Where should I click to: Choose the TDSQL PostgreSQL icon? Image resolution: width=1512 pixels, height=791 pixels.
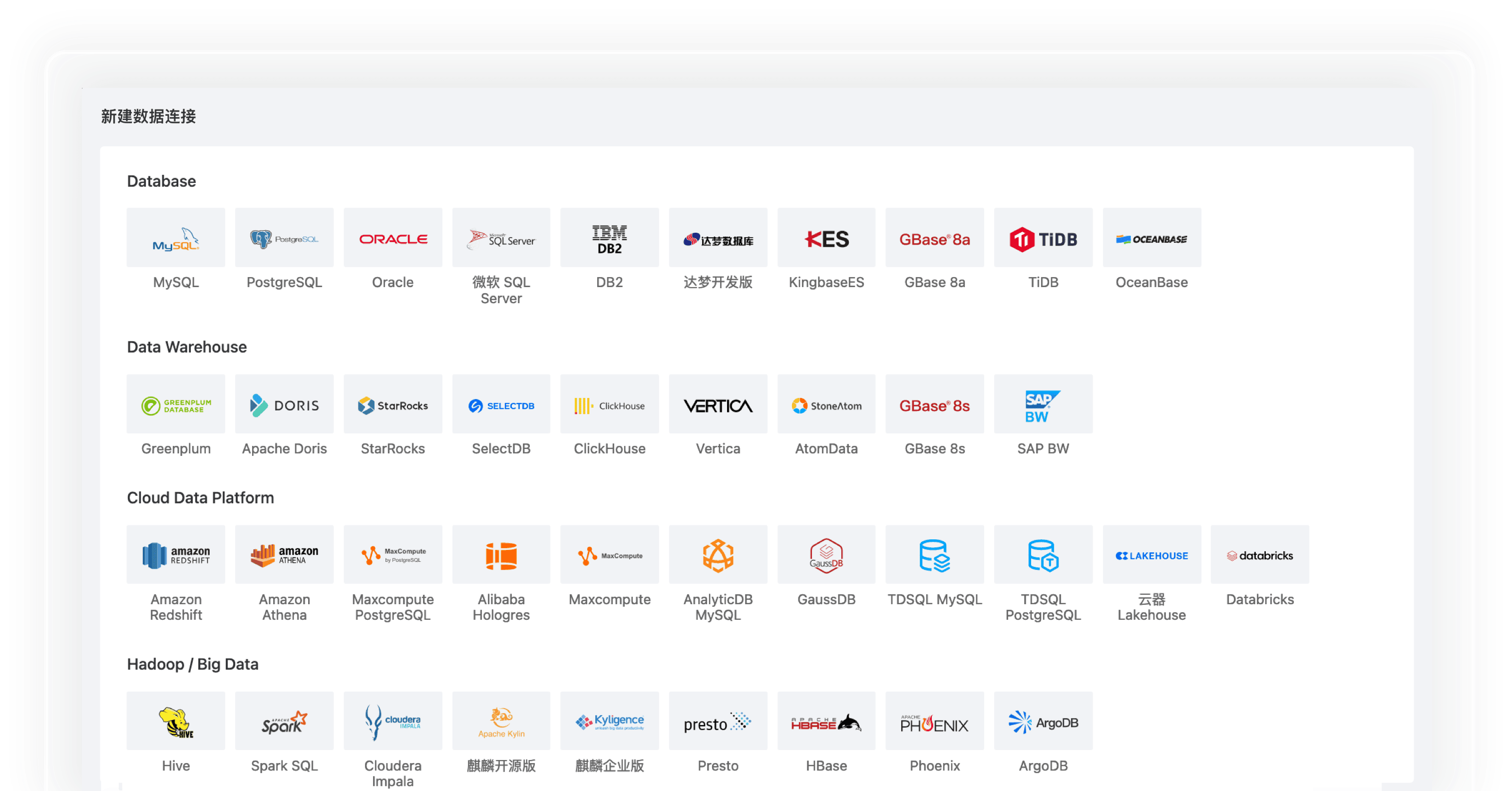click(1043, 554)
